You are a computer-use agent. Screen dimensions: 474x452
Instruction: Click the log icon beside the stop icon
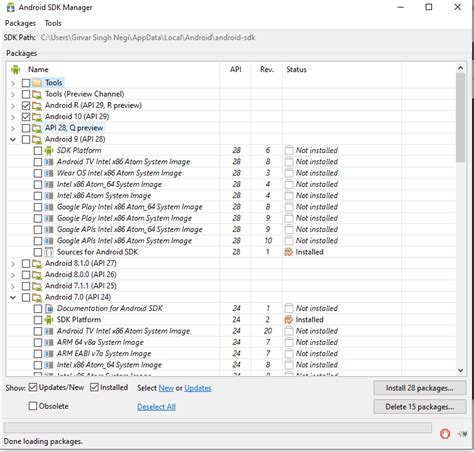[x=463, y=434]
